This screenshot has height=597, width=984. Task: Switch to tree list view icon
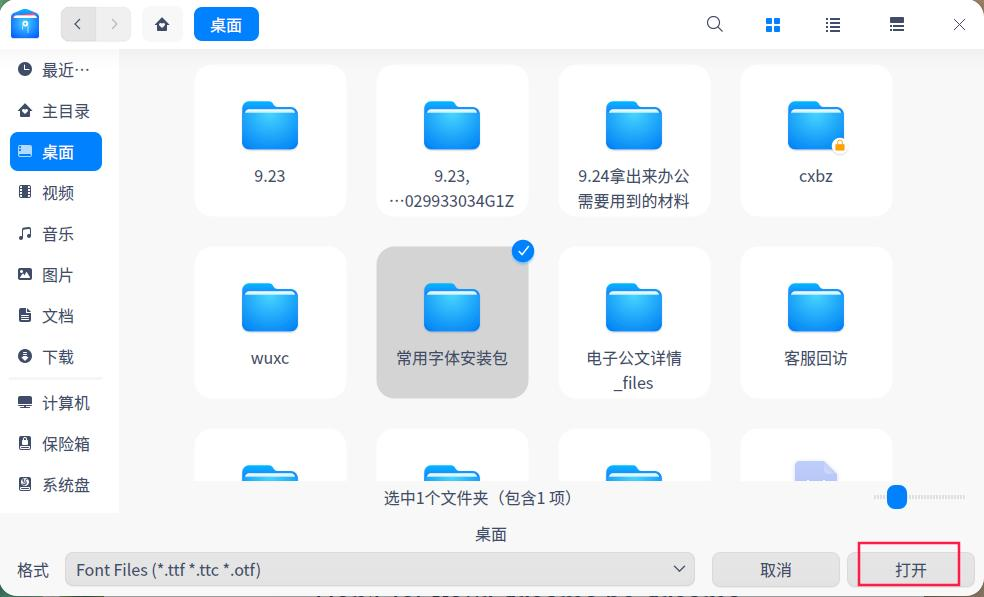click(897, 25)
